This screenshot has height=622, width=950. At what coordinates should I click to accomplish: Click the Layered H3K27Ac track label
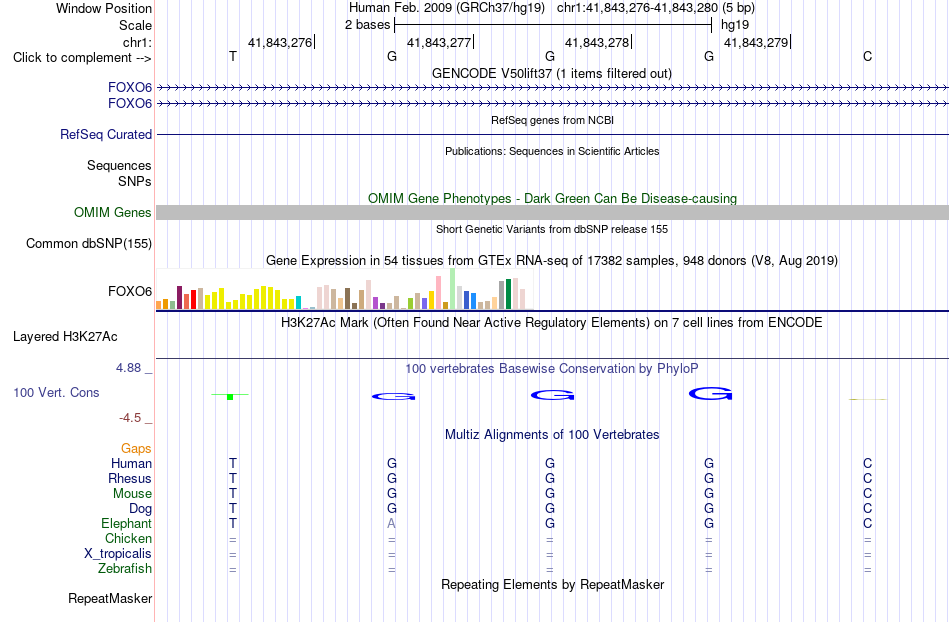(x=65, y=337)
